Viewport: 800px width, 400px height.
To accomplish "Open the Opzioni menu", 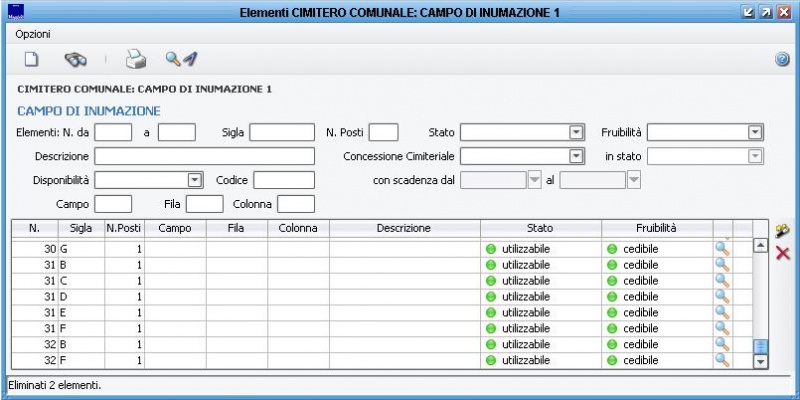I will [33, 35].
